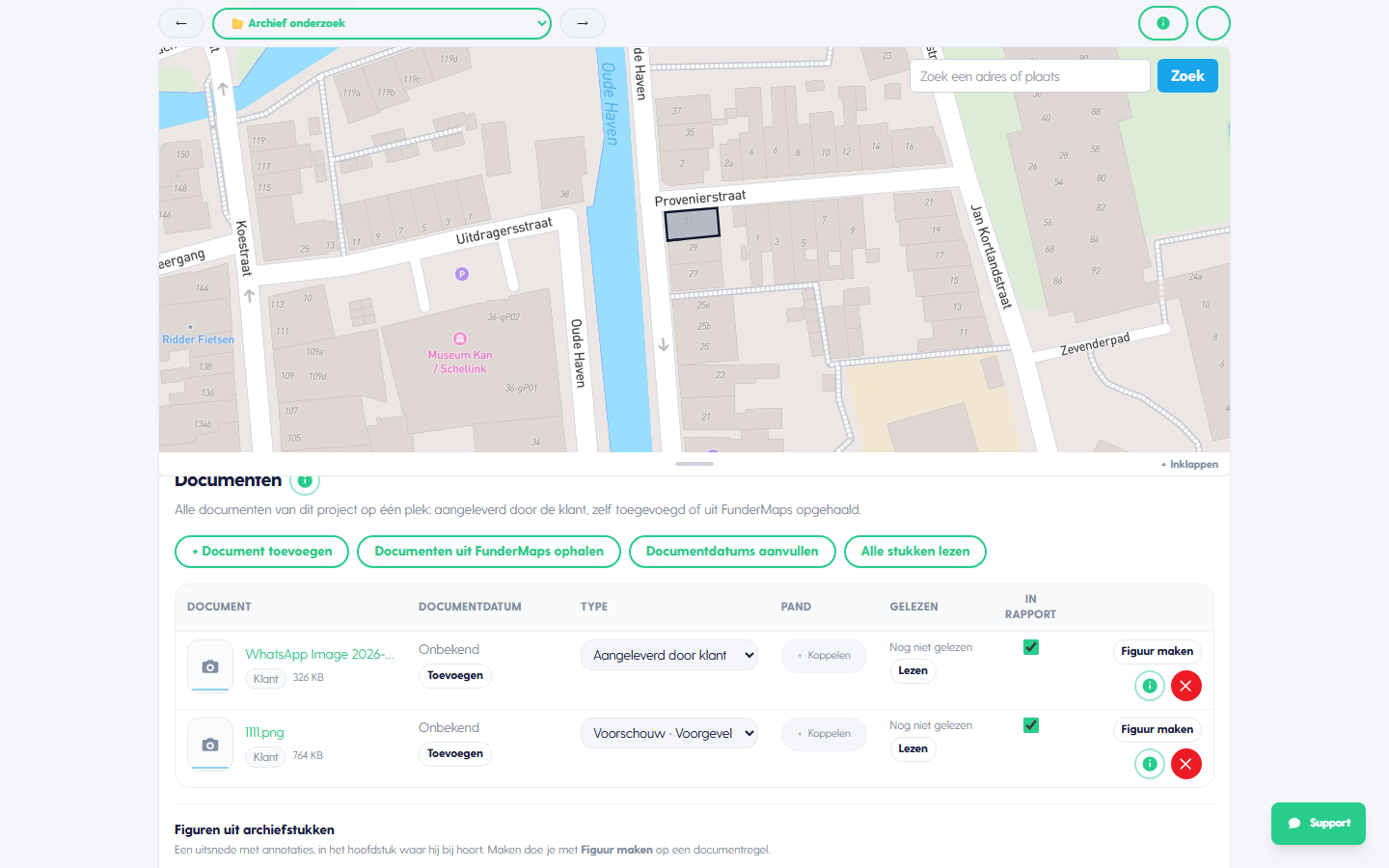The image size is (1389, 868).
Task: Open camera thumbnail of WhatsApp Image document
Action: pos(210,666)
